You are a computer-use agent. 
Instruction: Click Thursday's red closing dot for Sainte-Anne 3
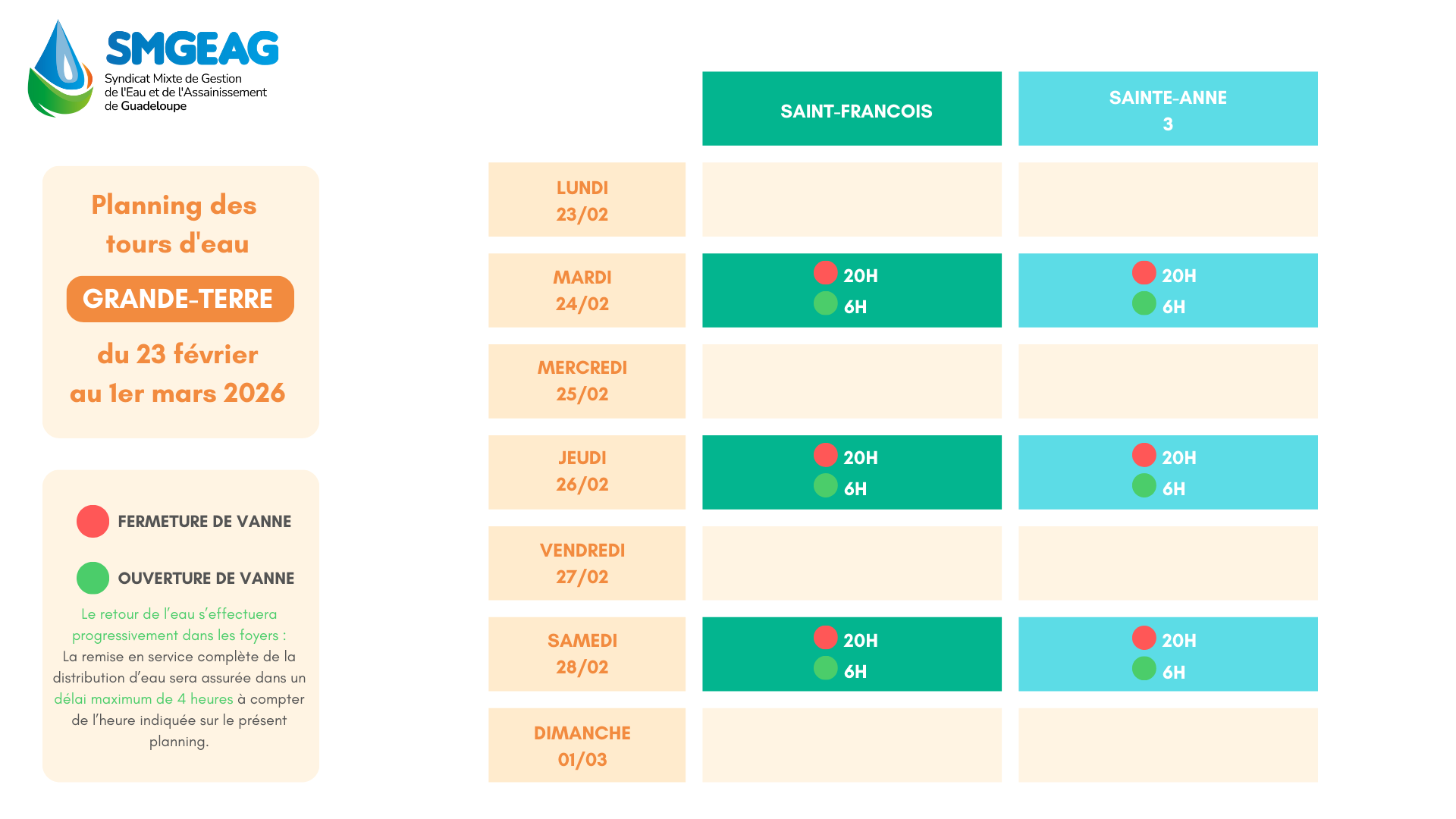click(1144, 455)
